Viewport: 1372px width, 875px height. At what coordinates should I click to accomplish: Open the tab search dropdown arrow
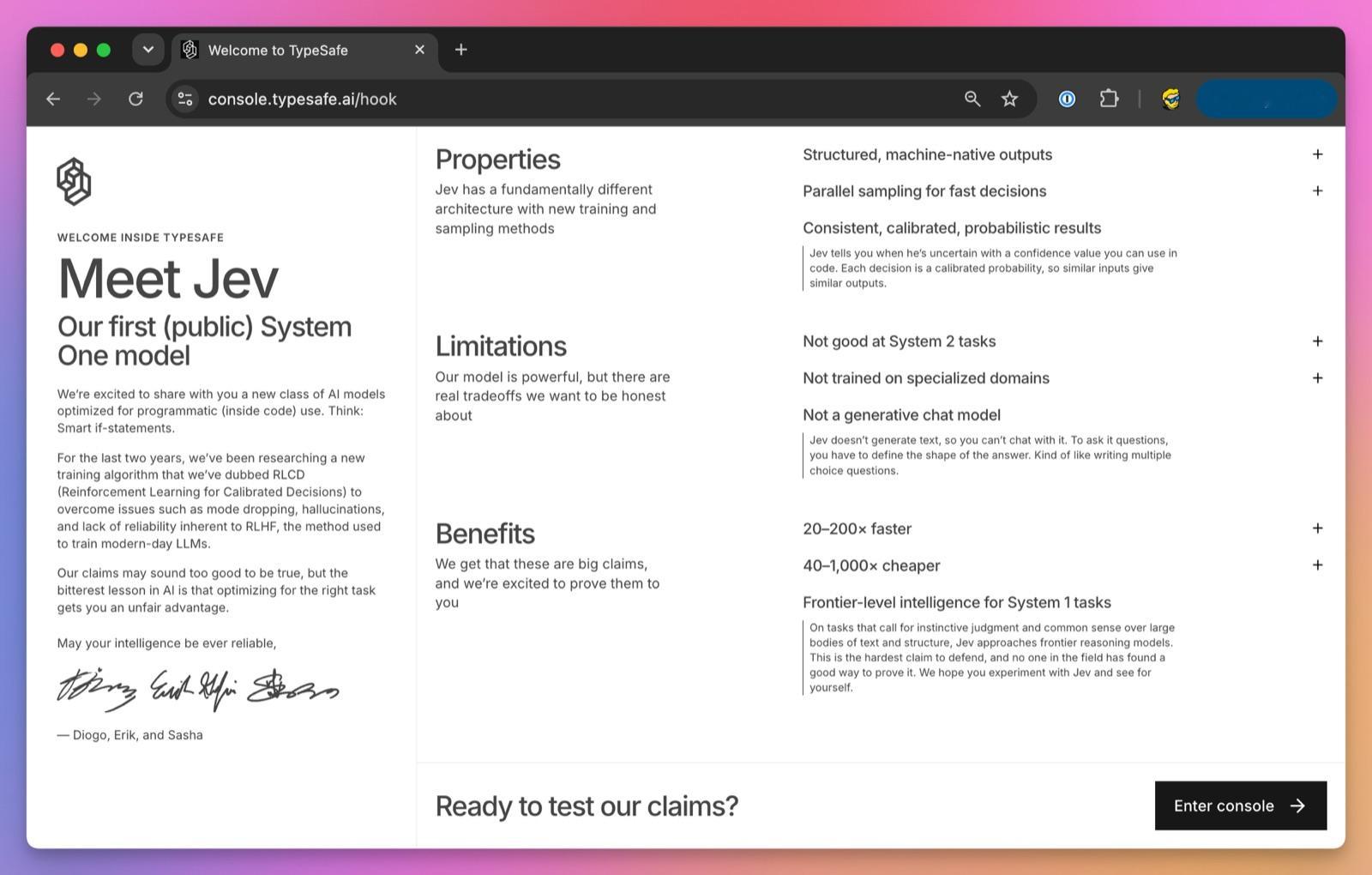(148, 50)
